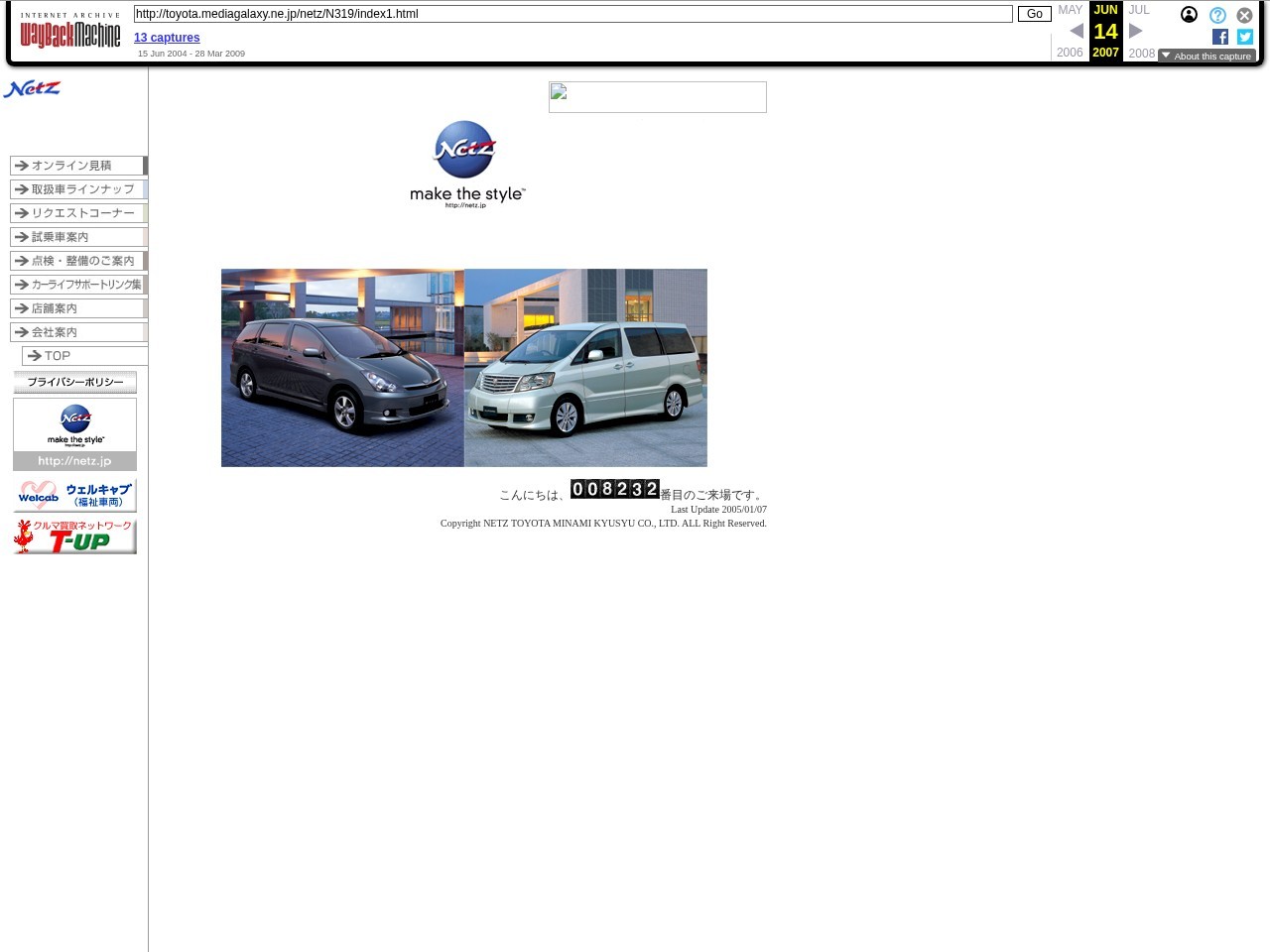Screen dimensions: 1270x952
Task: Jump to year 2006 captures
Action: 1070,53
